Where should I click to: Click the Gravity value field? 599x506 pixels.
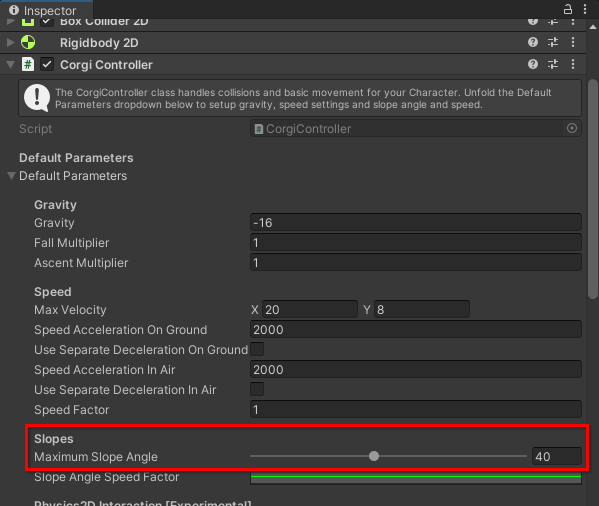(416, 222)
